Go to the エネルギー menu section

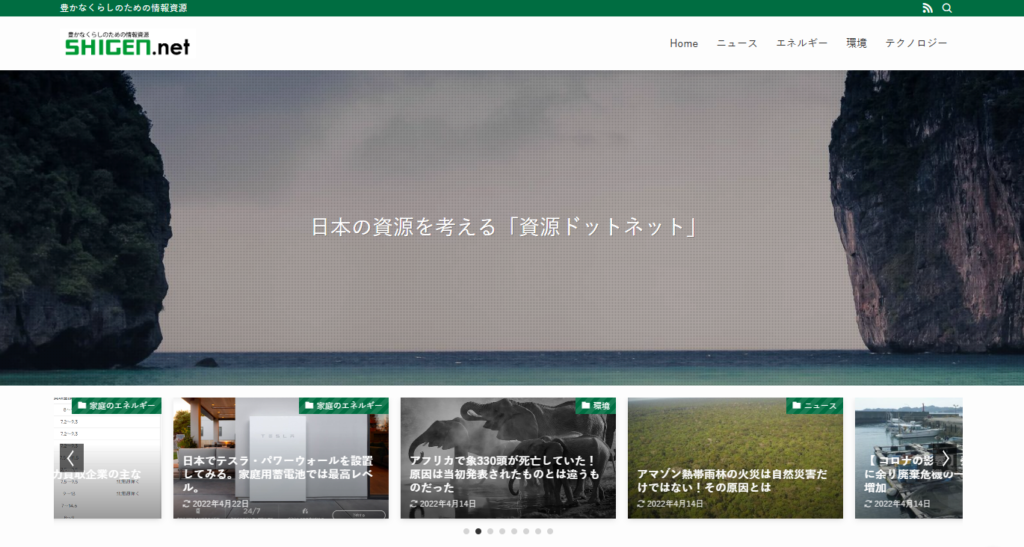[x=802, y=44]
